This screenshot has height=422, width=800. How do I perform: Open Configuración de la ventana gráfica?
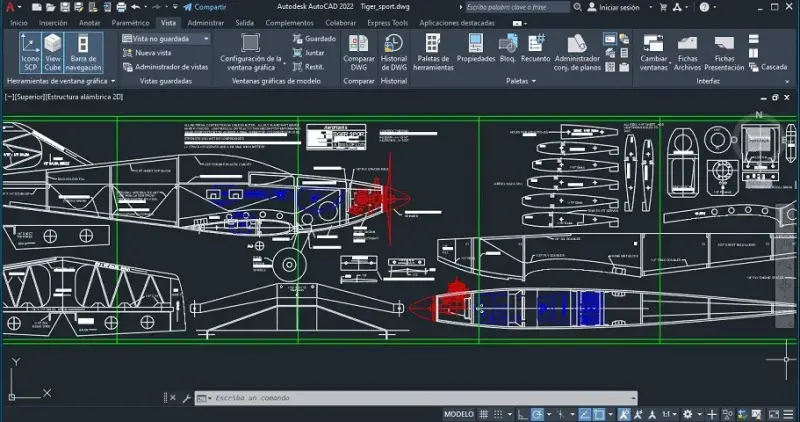point(251,53)
